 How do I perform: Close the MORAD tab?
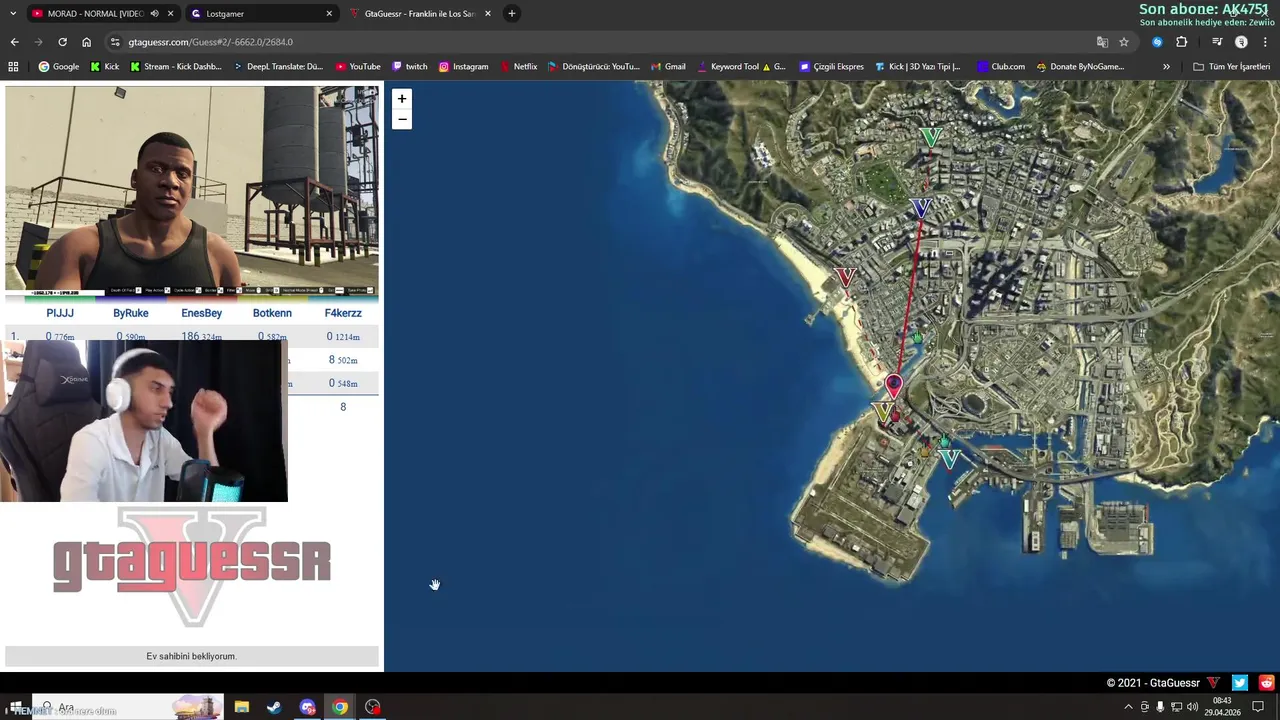tap(171, 14)
